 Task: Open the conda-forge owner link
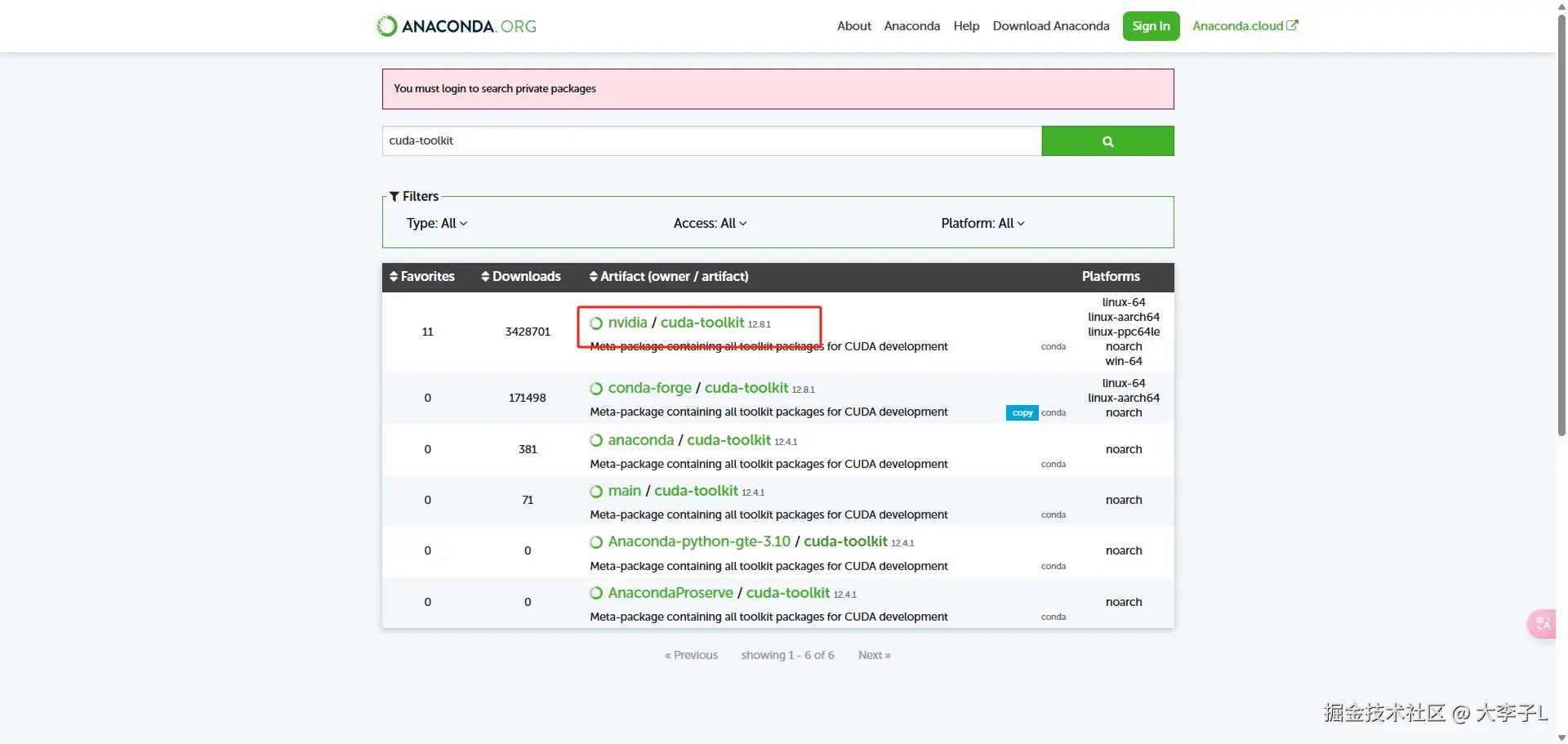click(650, 388)
